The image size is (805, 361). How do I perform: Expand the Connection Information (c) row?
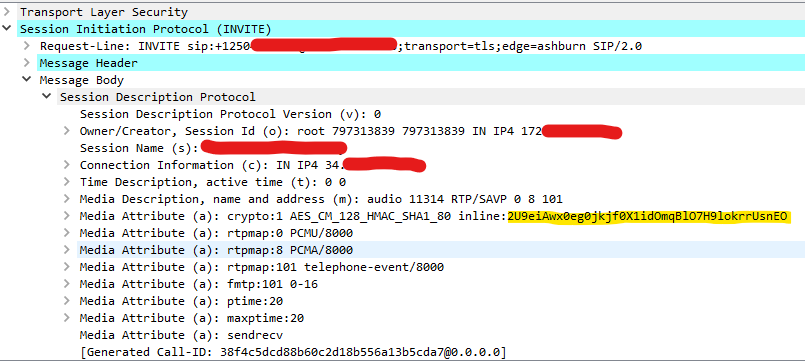coord(67,164)
